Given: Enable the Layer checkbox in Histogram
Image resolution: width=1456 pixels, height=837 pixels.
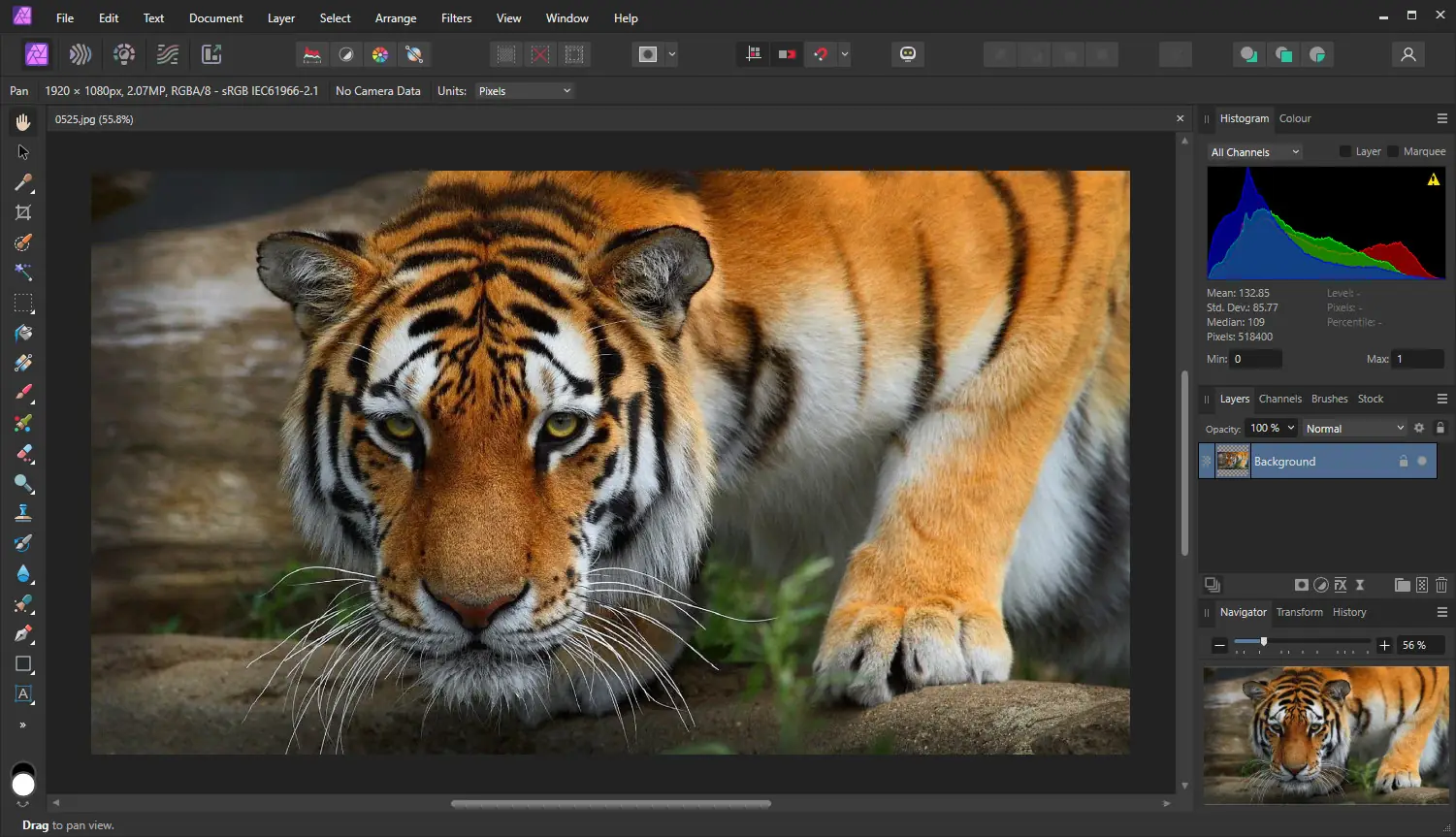Looking at the screenshot, I should [1345, 151].
